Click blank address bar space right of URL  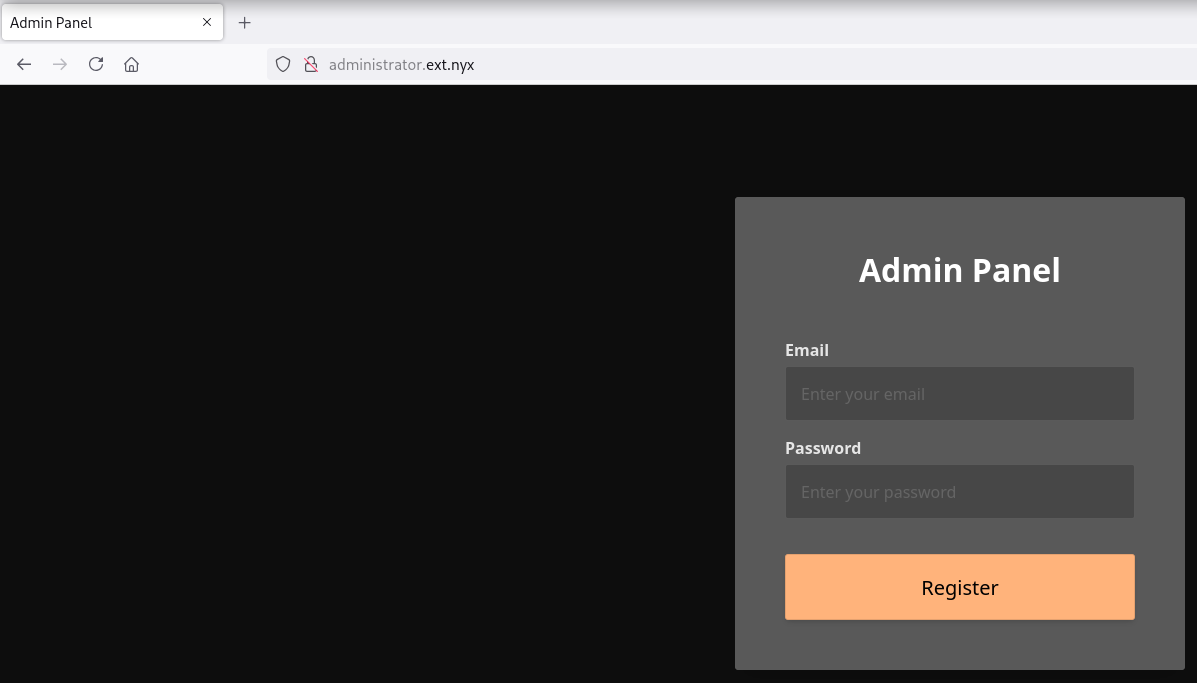800,64
